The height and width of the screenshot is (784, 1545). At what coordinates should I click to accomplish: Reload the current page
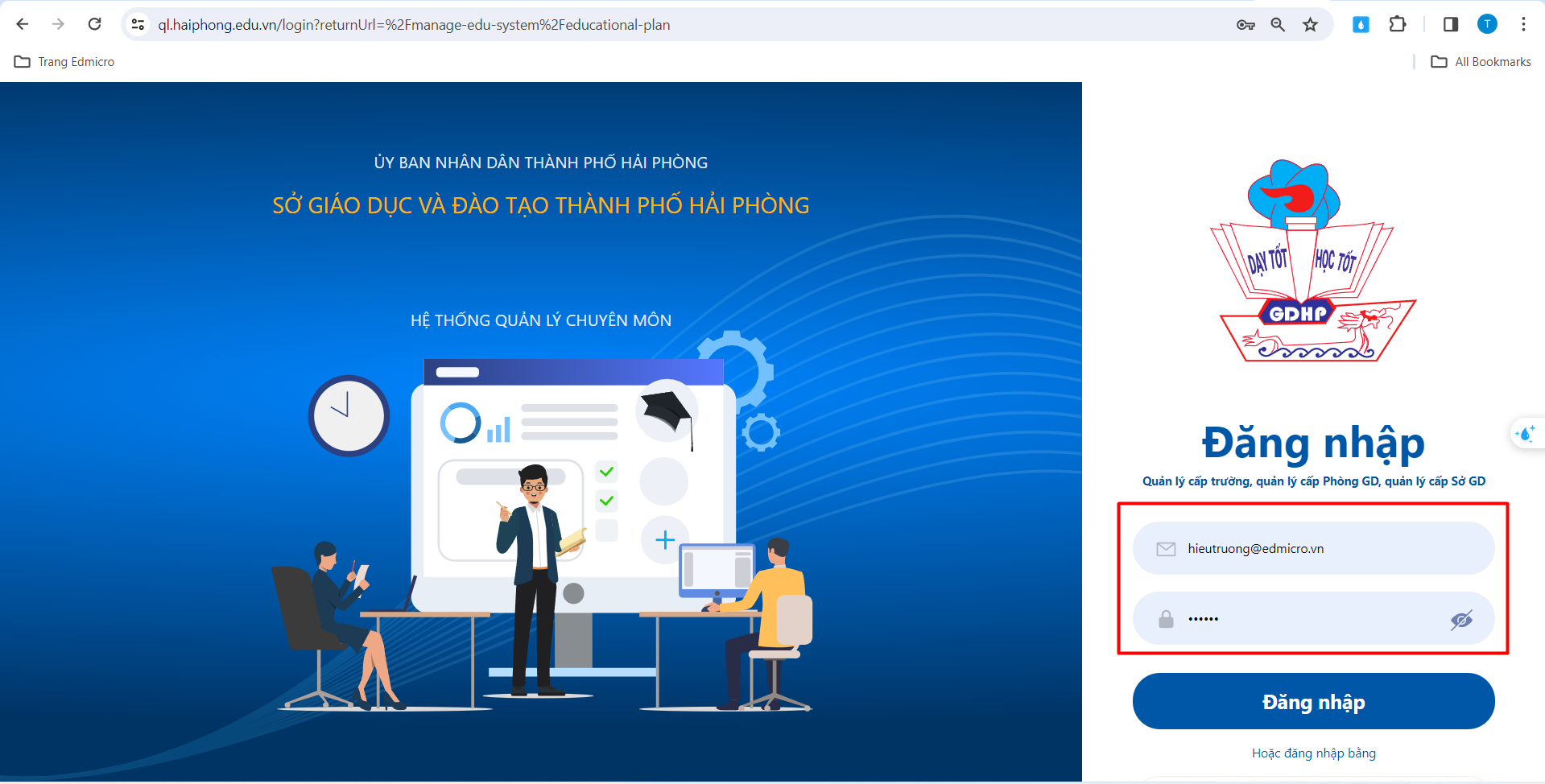coord(94,24)
